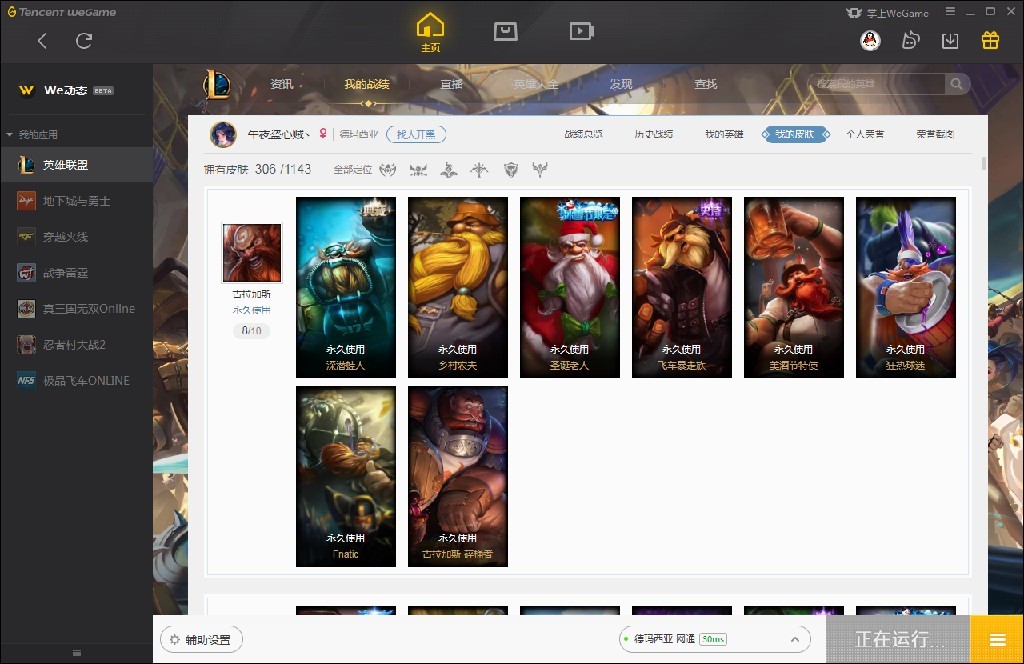
Task: Click the 古拉加斯 champion portrait
Action: 252,253
